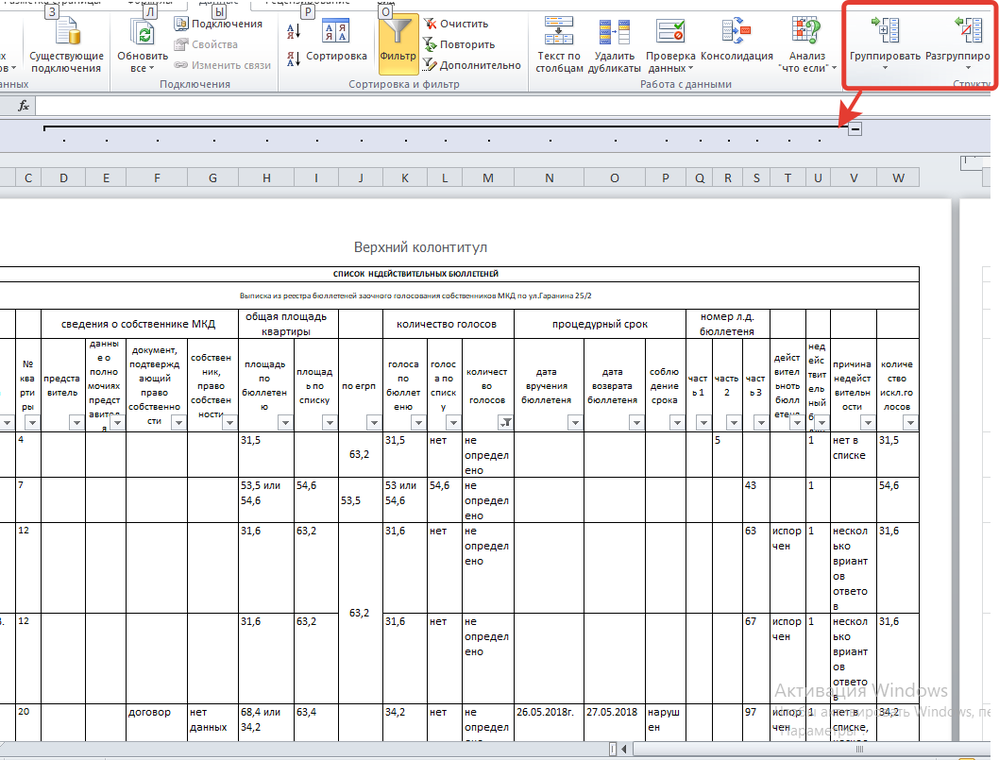999x760 pixels.
Task: Click Очистить filter button
Action: pos(455,24)
